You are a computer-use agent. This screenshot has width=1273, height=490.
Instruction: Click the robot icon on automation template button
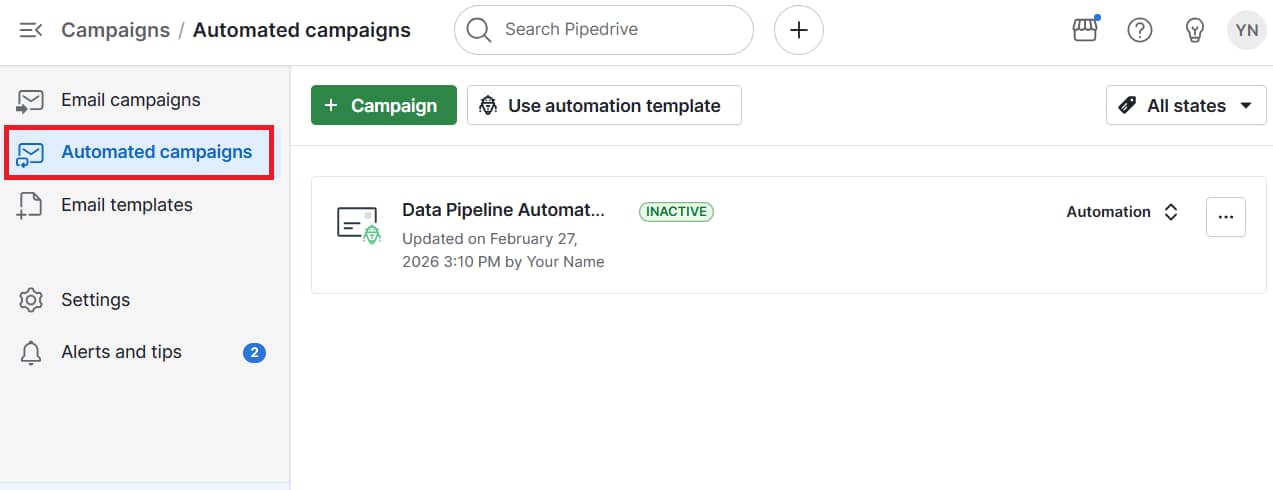coord(488,105)
